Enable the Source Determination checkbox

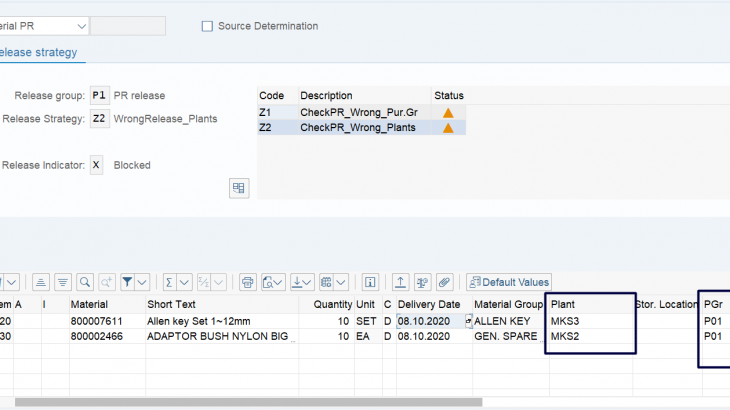(x=207, y=26)
